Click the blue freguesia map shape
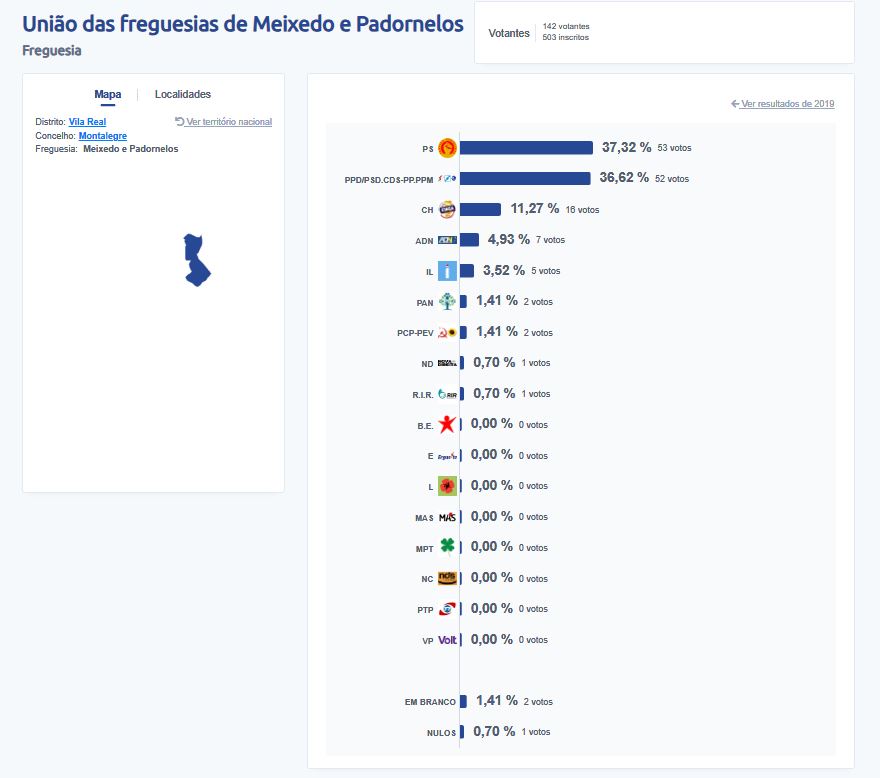 (x=196, y=261)
